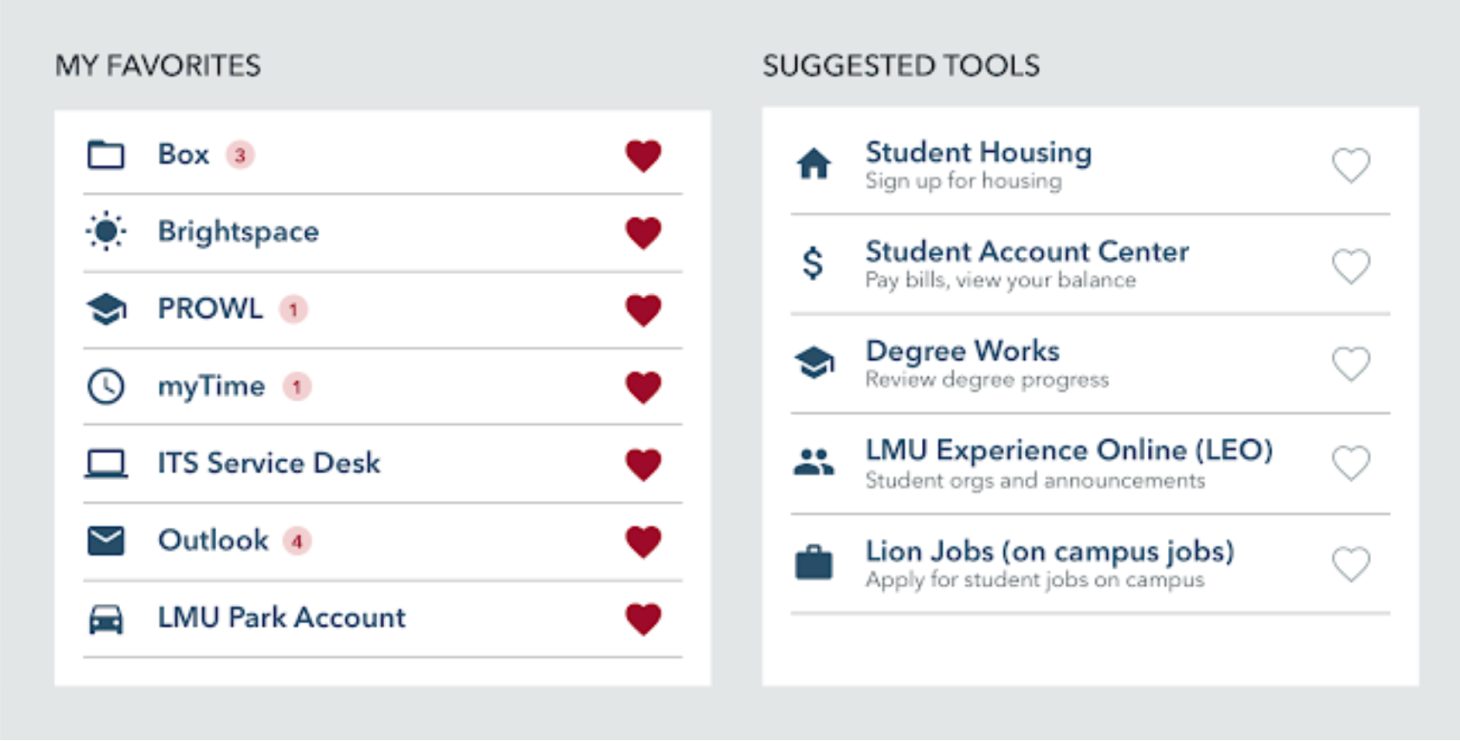The height and width of the screenshot is (741, 1460).
Task: Click the Outlook notification badge showing 4
Action: click(x=297, y=542)
